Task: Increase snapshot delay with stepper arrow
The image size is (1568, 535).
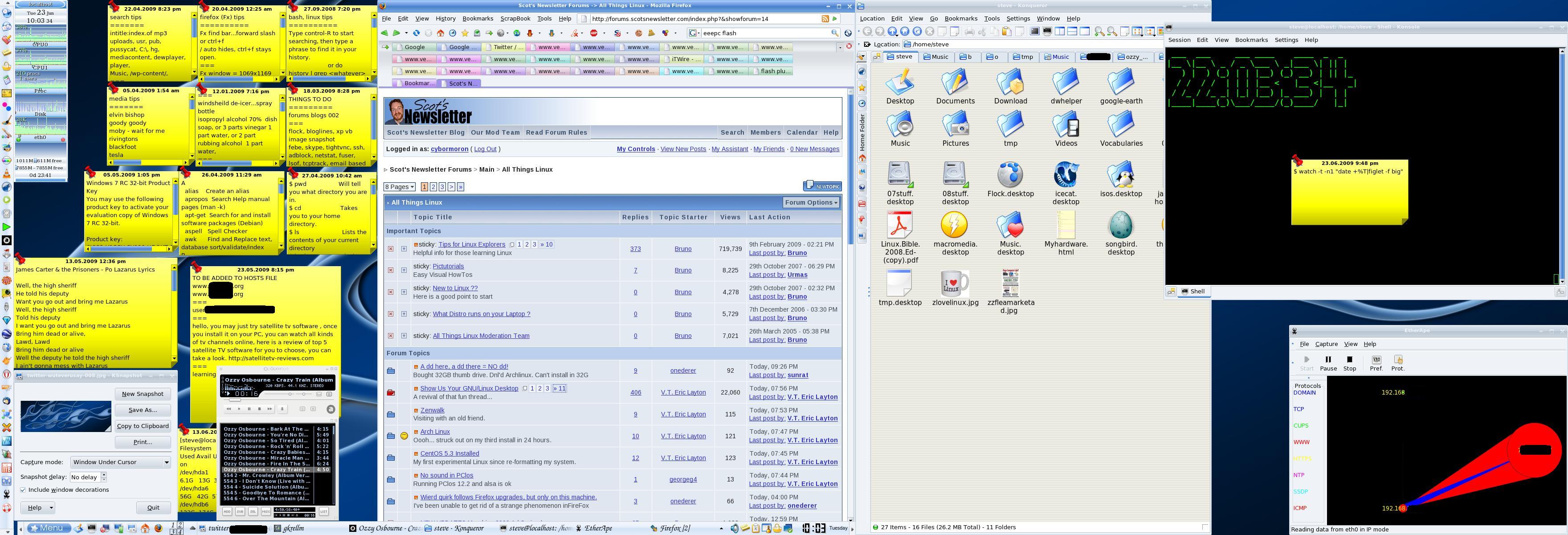Action: (x=104, y=475)
